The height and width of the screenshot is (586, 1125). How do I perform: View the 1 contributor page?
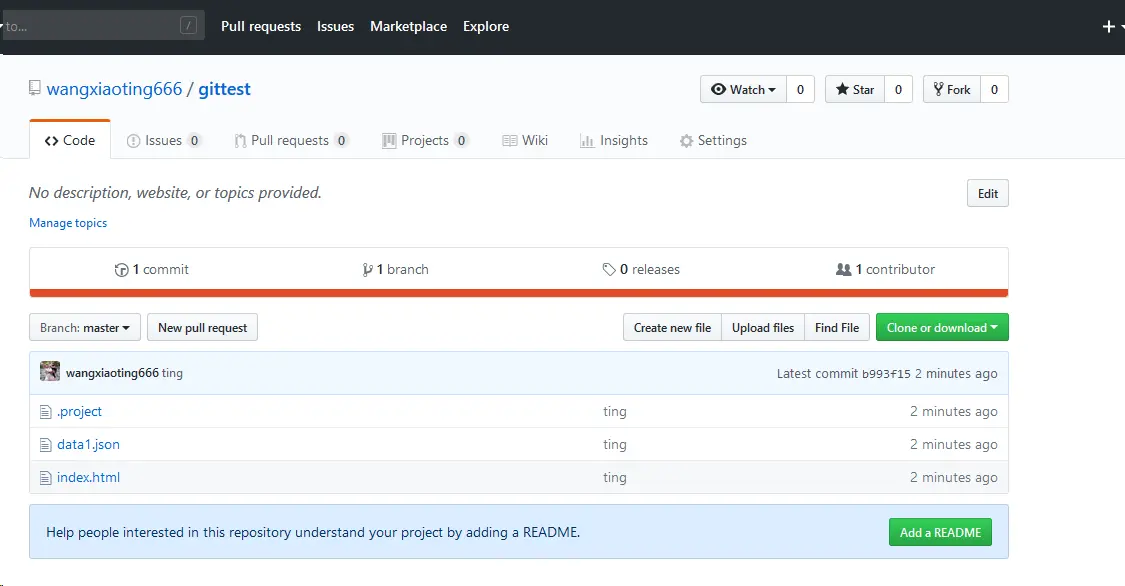885,269
